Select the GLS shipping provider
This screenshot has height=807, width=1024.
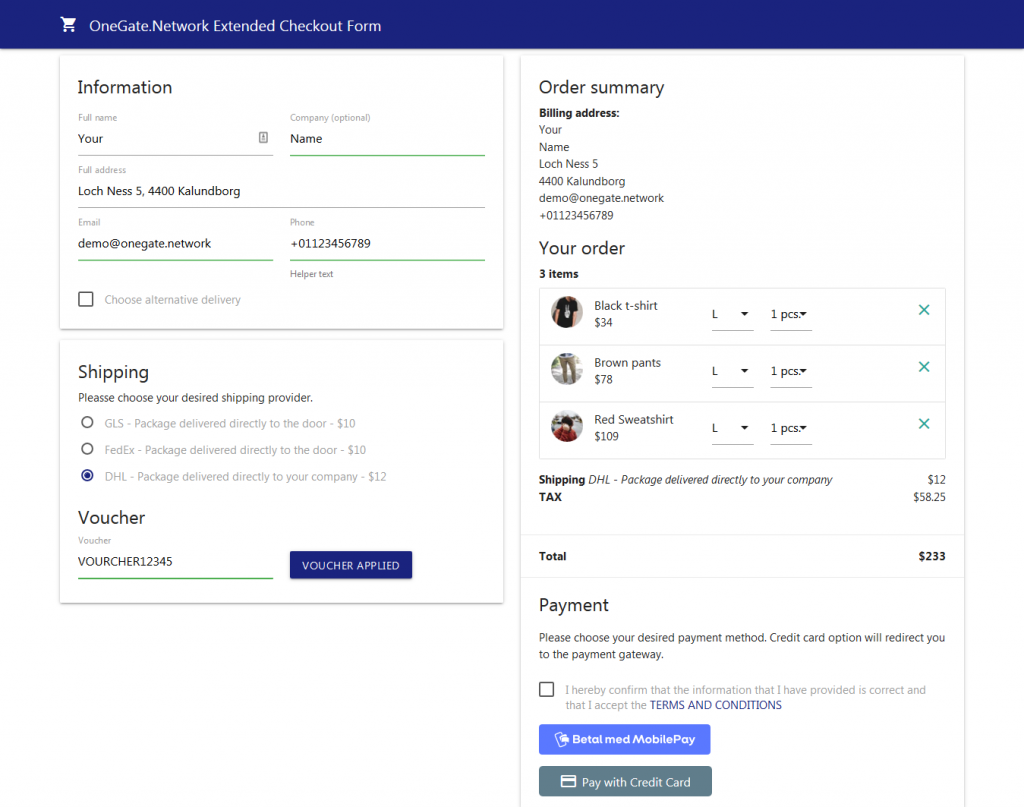click(87, 422)
